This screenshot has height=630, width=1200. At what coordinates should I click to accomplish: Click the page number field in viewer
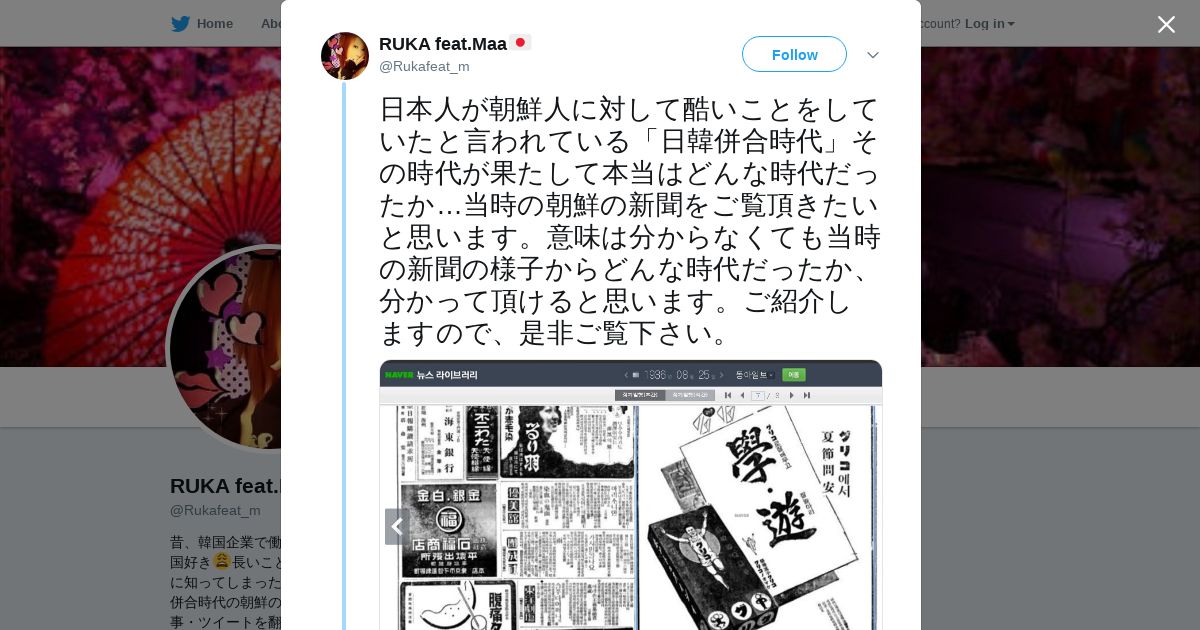(758, 395)
